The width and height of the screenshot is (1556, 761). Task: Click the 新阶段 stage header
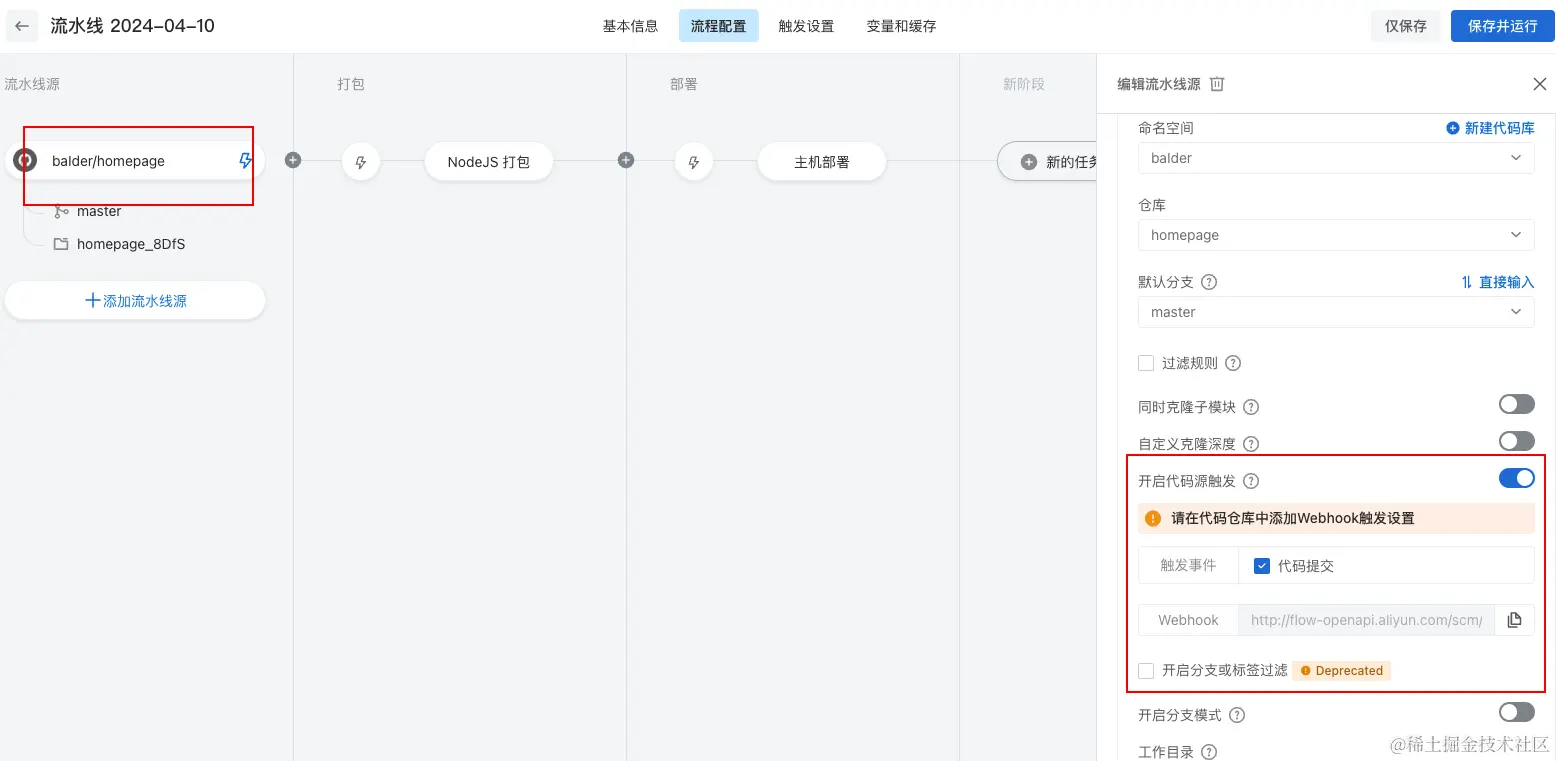click(x=1024, y=84)
